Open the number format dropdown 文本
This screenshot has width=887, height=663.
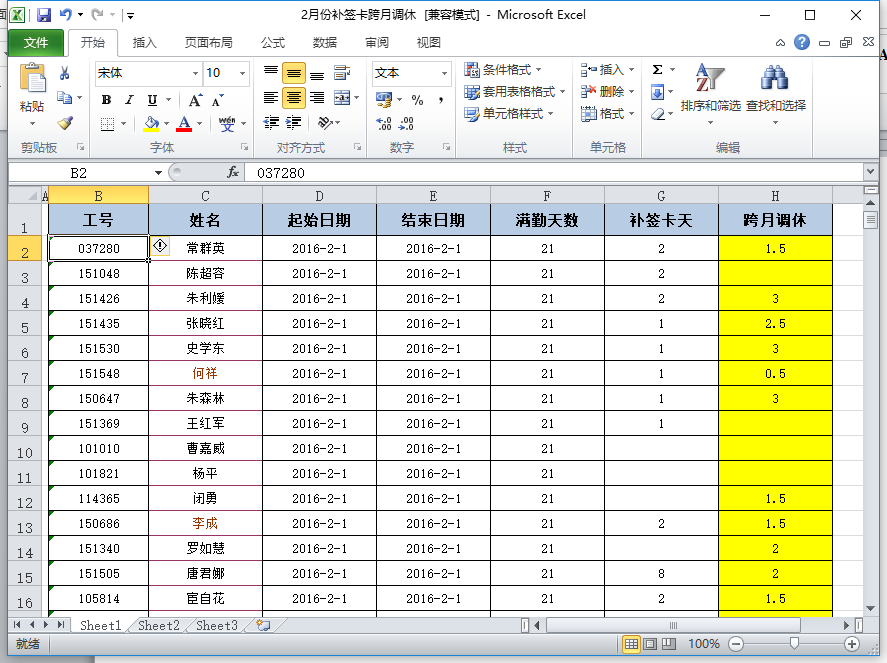pyautogui.click(x=444, y=73)
